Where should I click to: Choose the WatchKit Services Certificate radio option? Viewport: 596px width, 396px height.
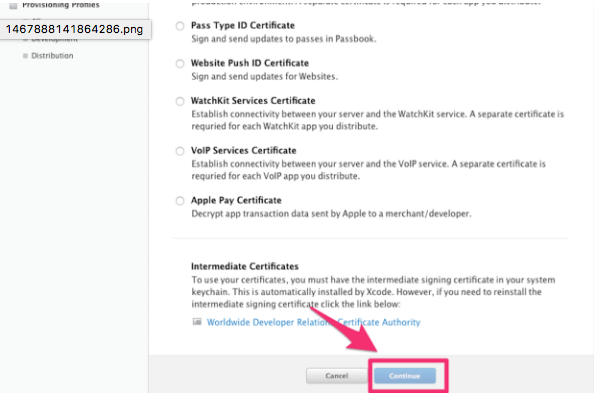click(180, 101)
